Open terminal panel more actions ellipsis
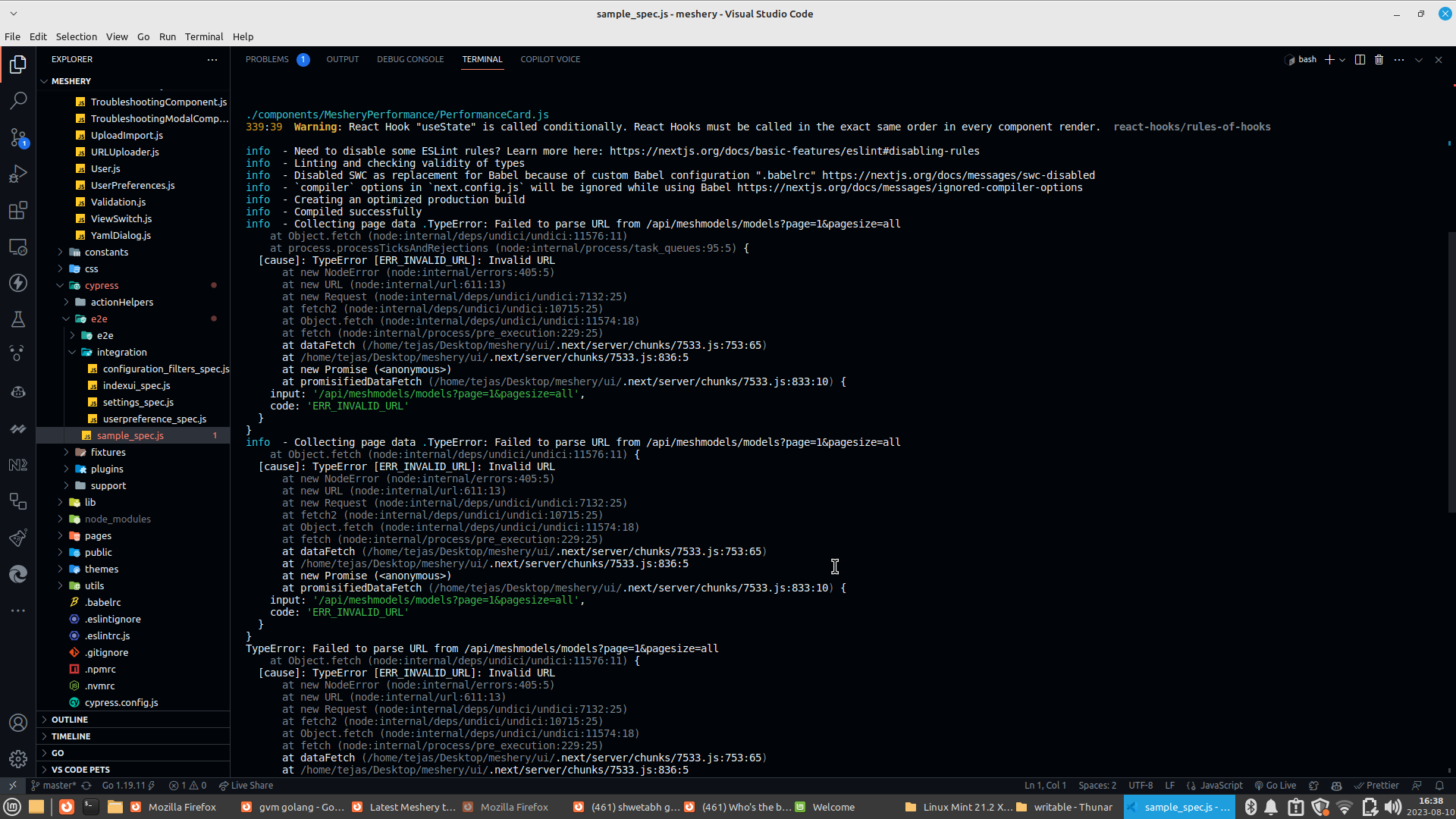 tap(1399, 59)
